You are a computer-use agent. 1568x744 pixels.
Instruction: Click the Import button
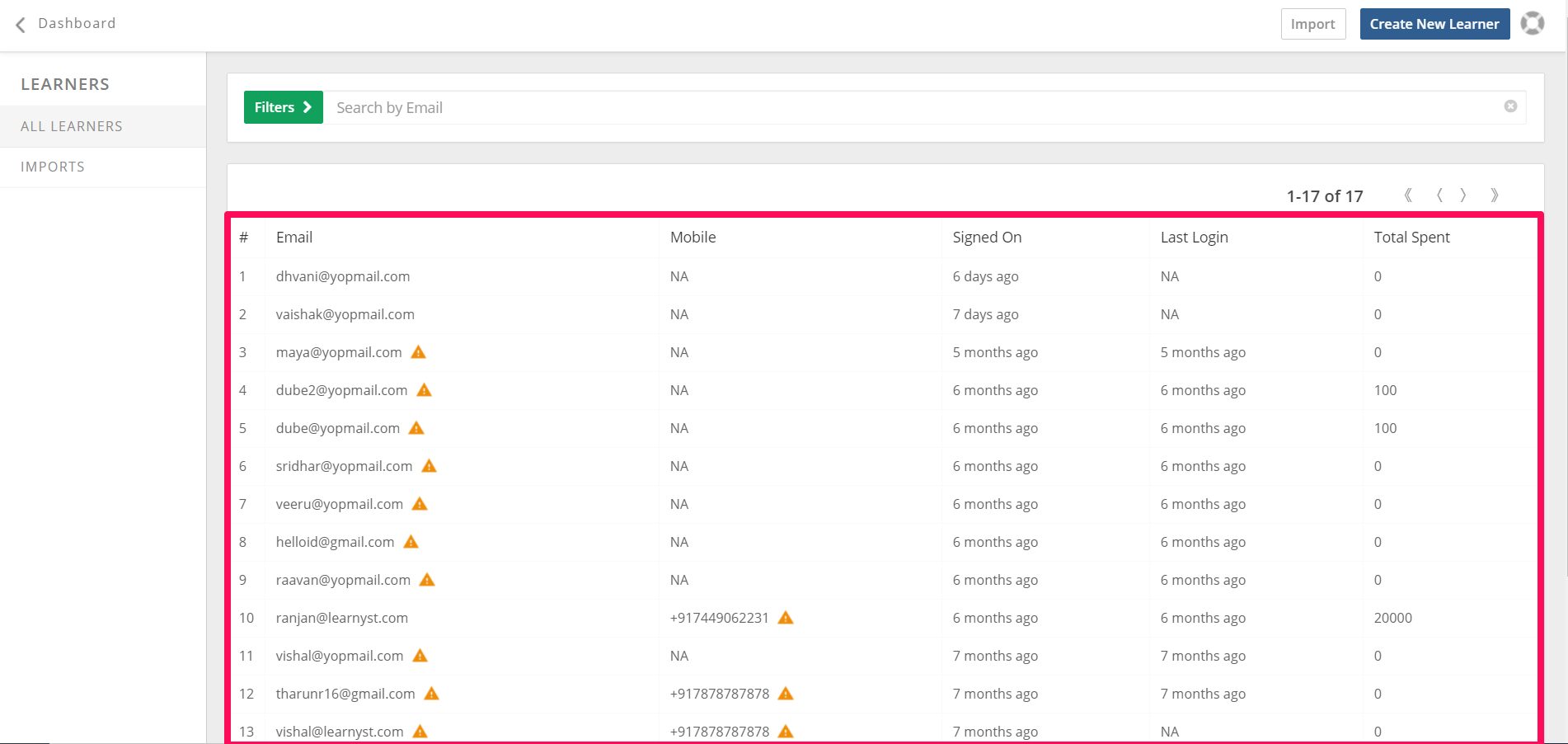tap(1313, 24)
